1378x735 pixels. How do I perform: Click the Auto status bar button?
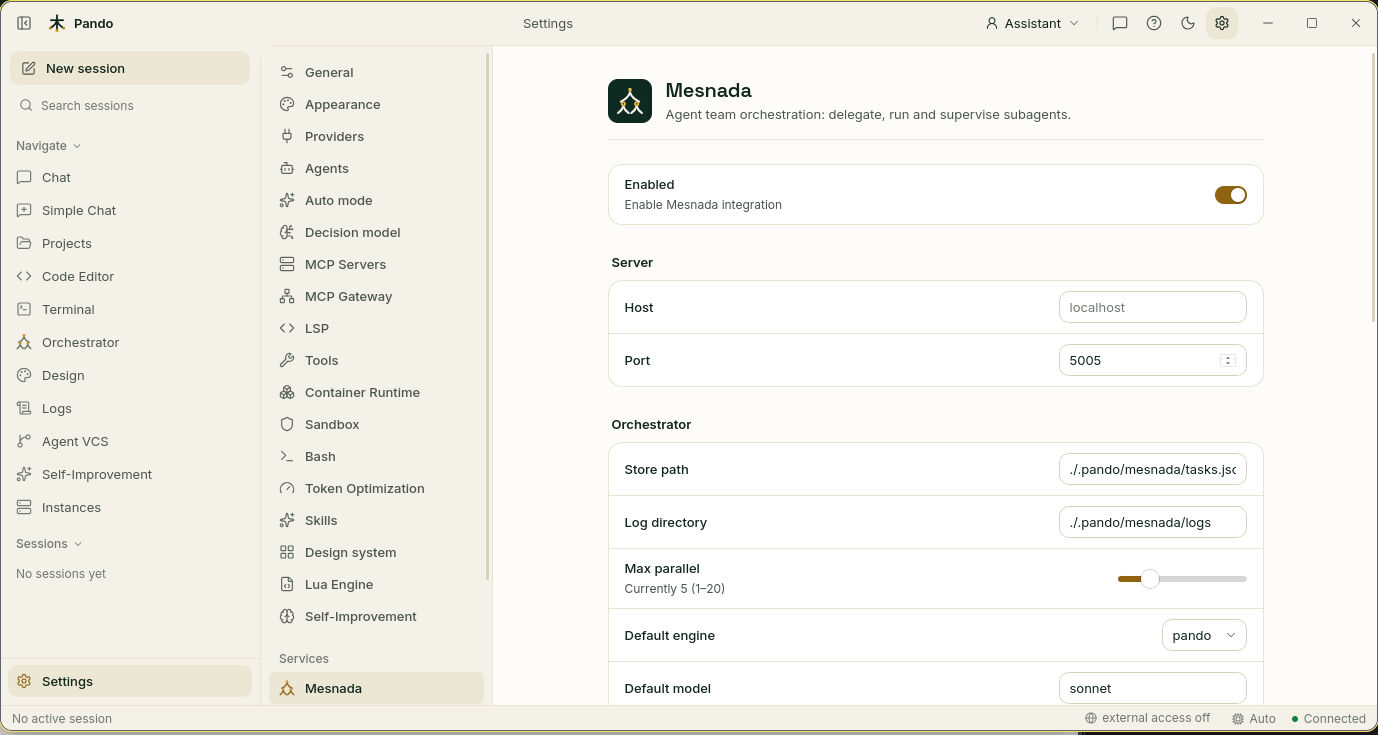click(1254, 718)
